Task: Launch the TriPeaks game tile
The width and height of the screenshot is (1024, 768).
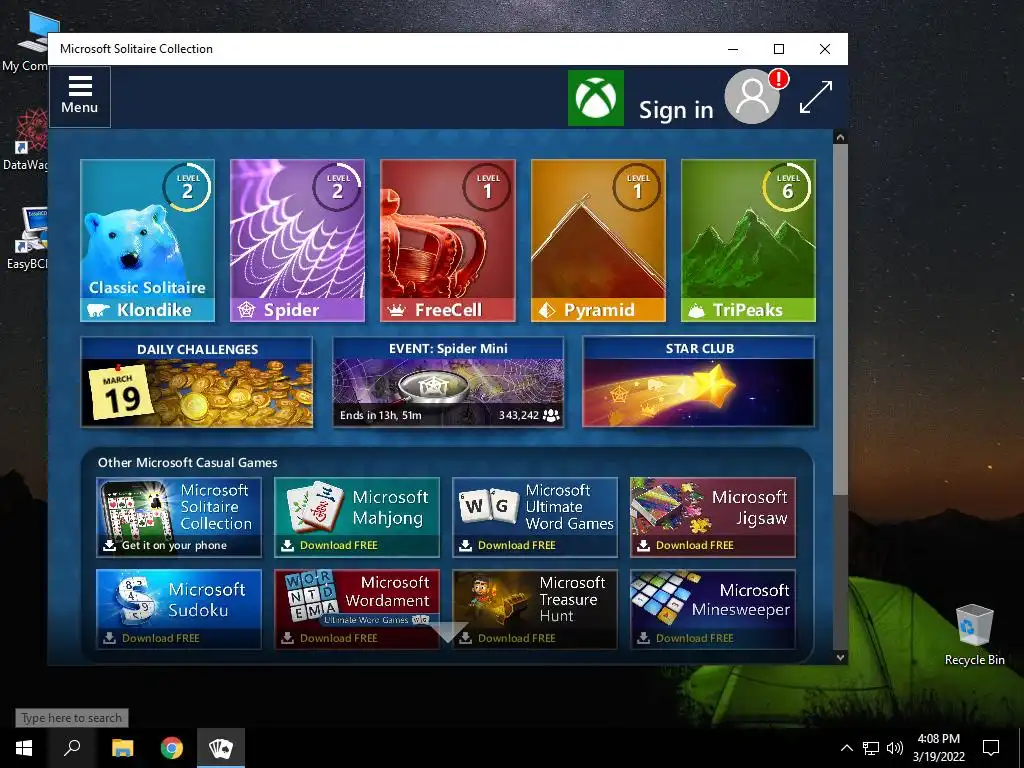Action: [x=748, y=240]
